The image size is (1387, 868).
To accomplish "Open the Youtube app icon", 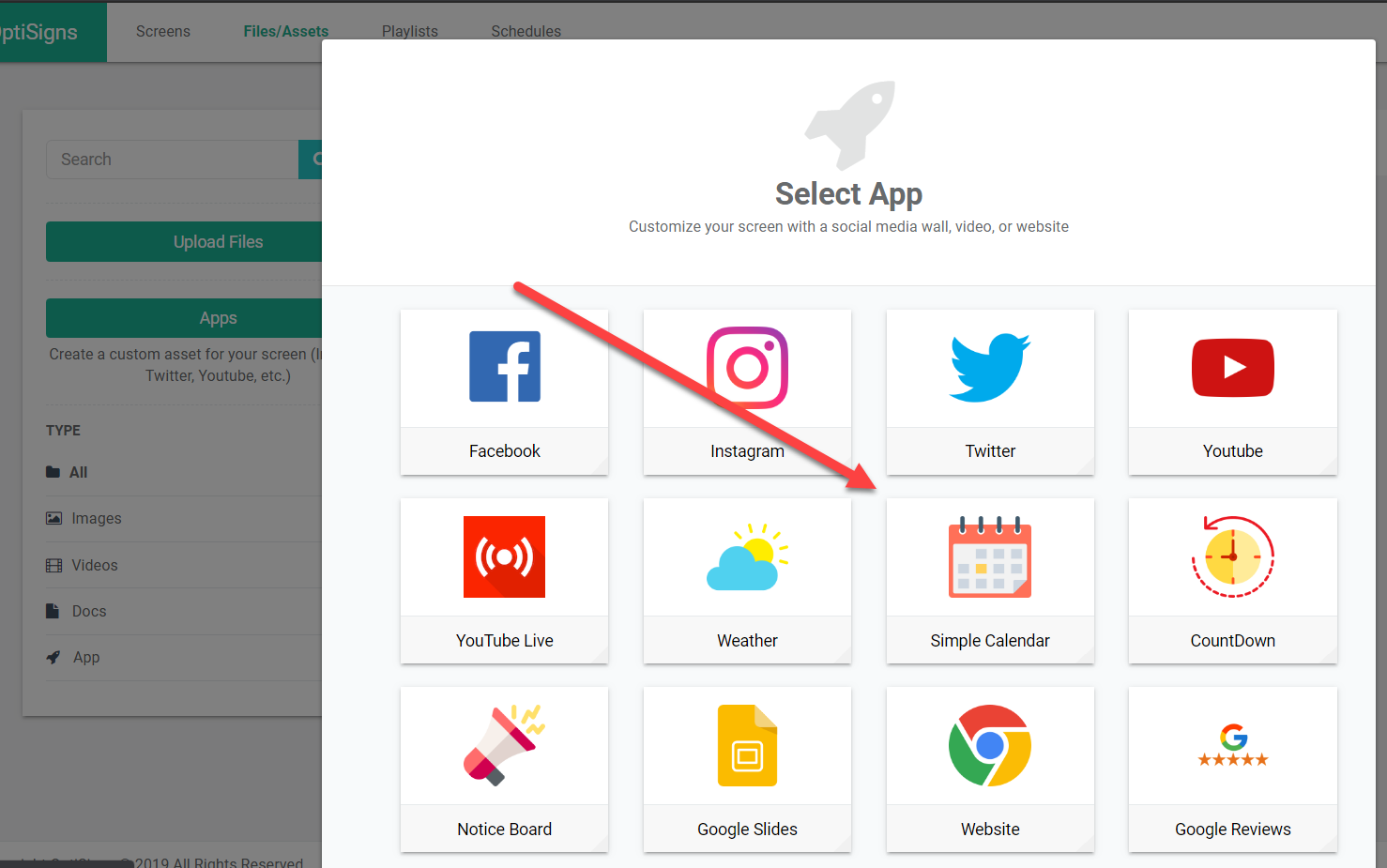I will coord(1232,367).
